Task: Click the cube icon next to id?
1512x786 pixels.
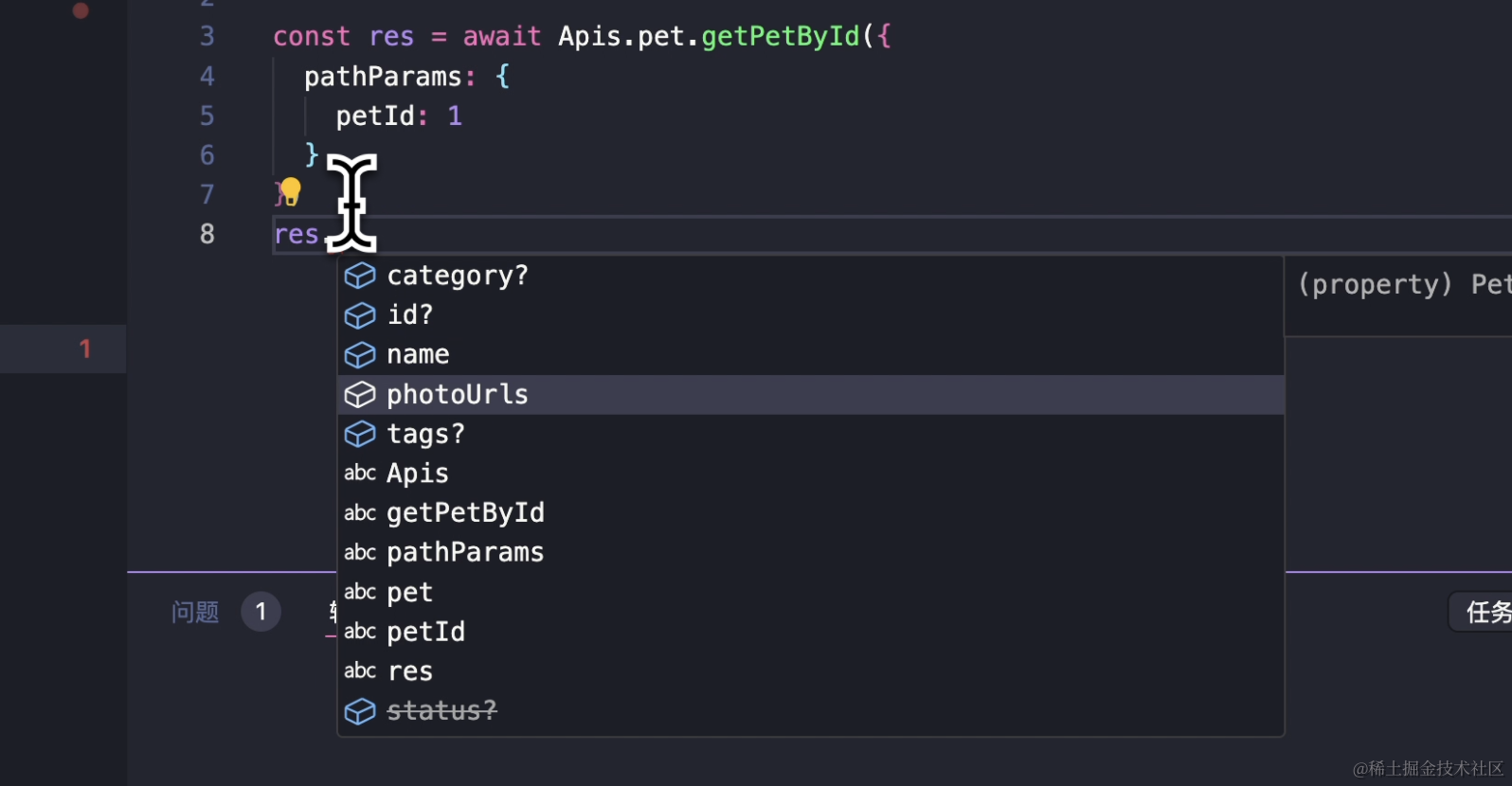Action: [x=360, y=315]
